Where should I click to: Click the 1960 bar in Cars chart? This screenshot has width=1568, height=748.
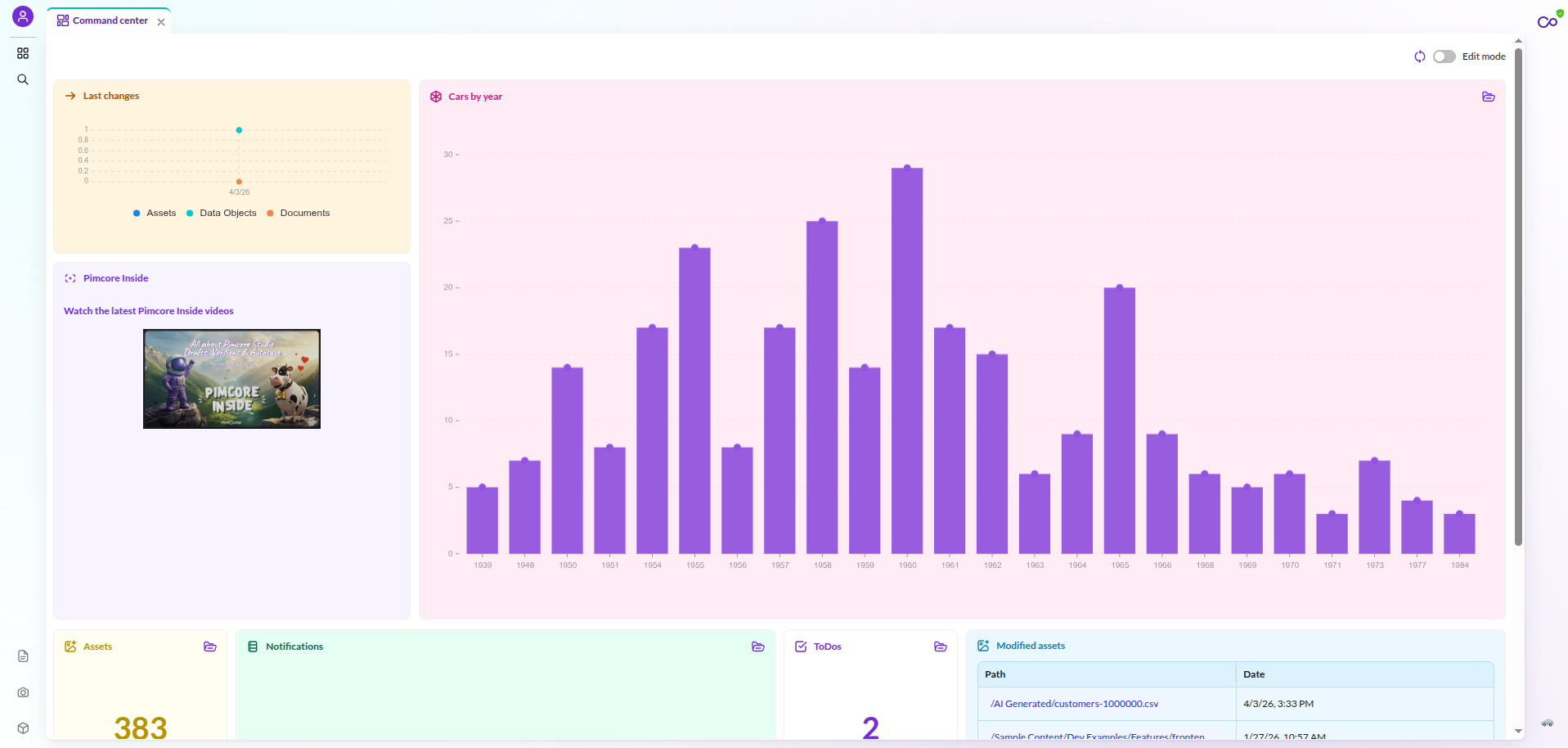pyautogui.click(x=907, y=361)
